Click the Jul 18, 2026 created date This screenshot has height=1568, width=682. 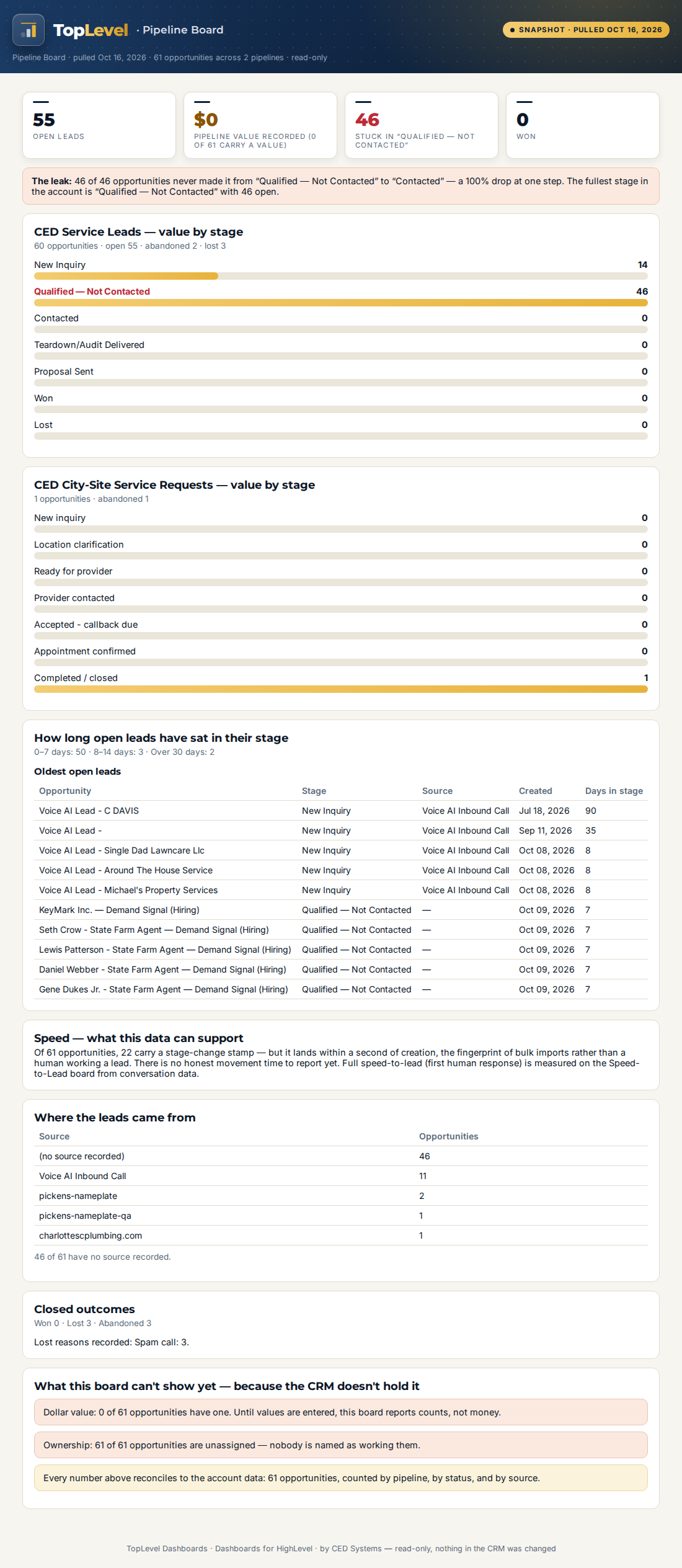pyautogui.click(x=544, y=811)
